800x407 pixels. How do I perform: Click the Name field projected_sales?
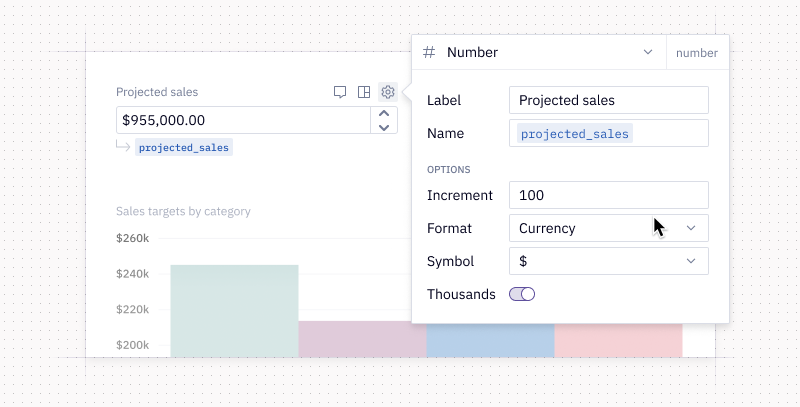coord(609,133)
